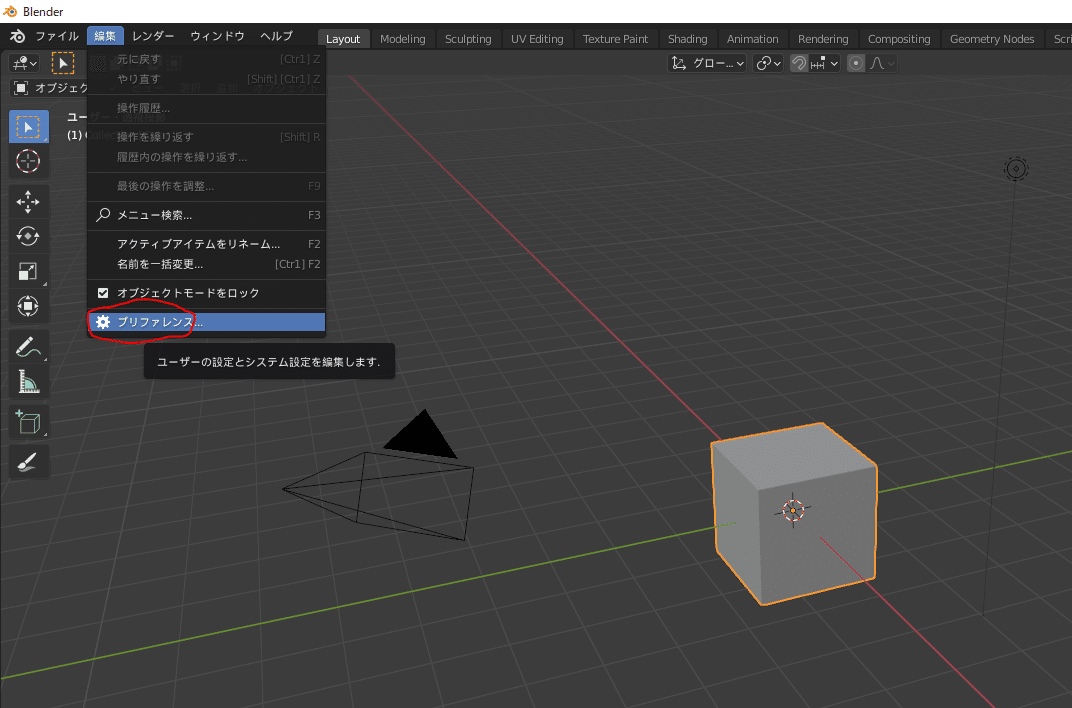This screenshot has width=1072, height=708.
Task: Click the gear icon beside プリファレンス
Action: pyautogui.click(x=103, y=322)
